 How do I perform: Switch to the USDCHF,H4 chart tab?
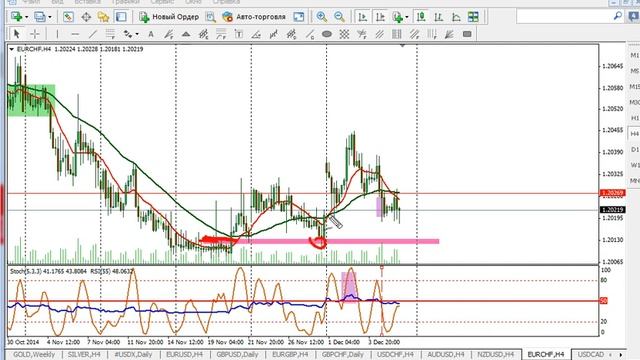[395, 354]
